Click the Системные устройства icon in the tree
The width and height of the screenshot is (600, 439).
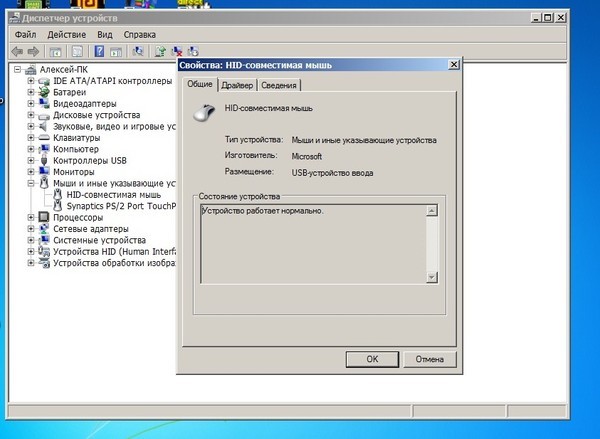(x=44, y=240)
